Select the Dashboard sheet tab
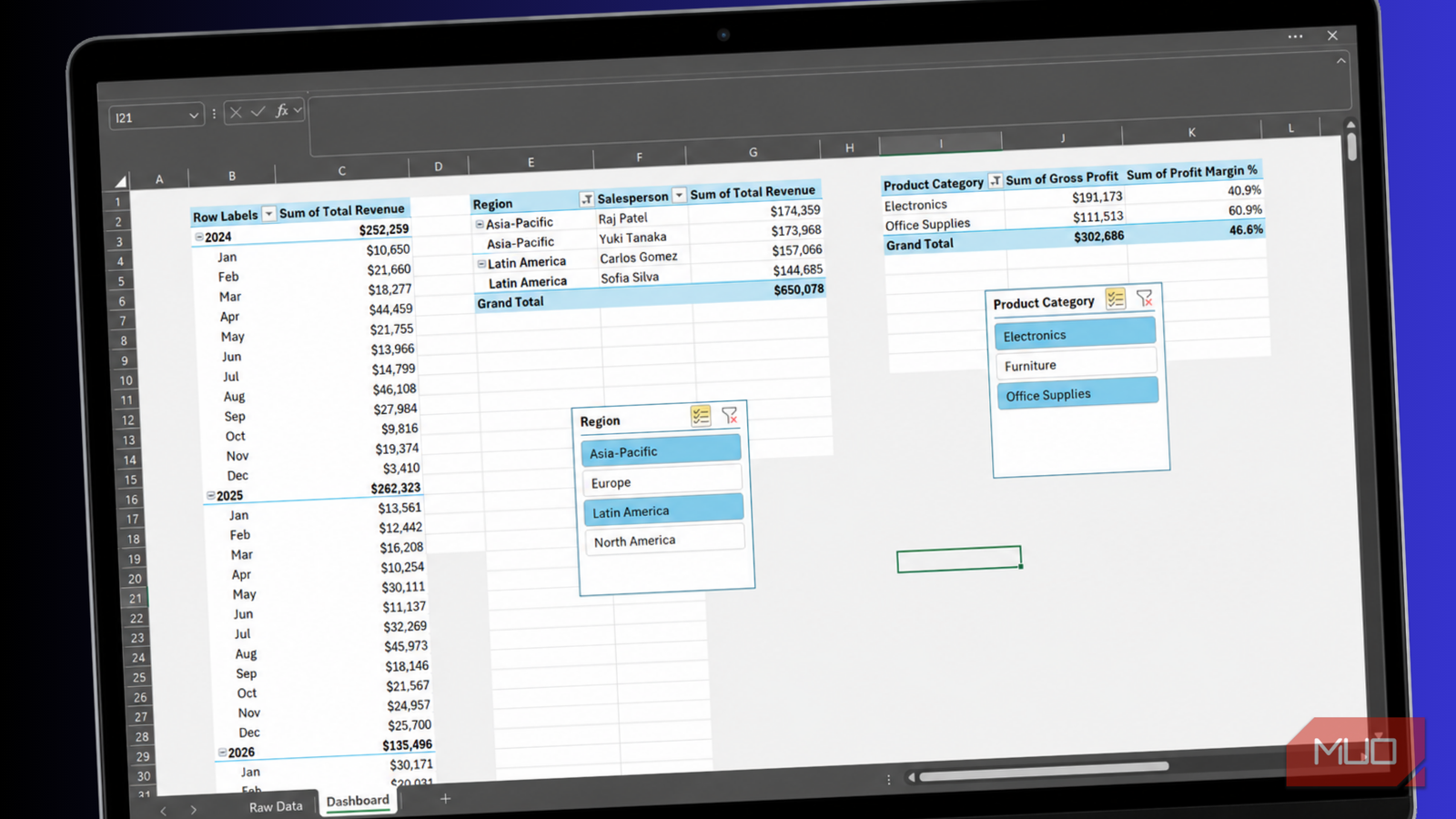 [358, 801]
